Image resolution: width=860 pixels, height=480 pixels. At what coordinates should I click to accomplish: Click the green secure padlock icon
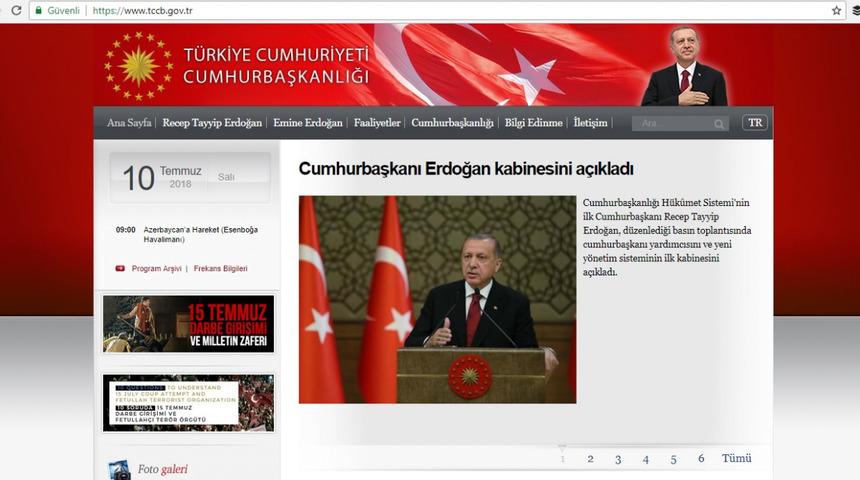tap(38, 10)
